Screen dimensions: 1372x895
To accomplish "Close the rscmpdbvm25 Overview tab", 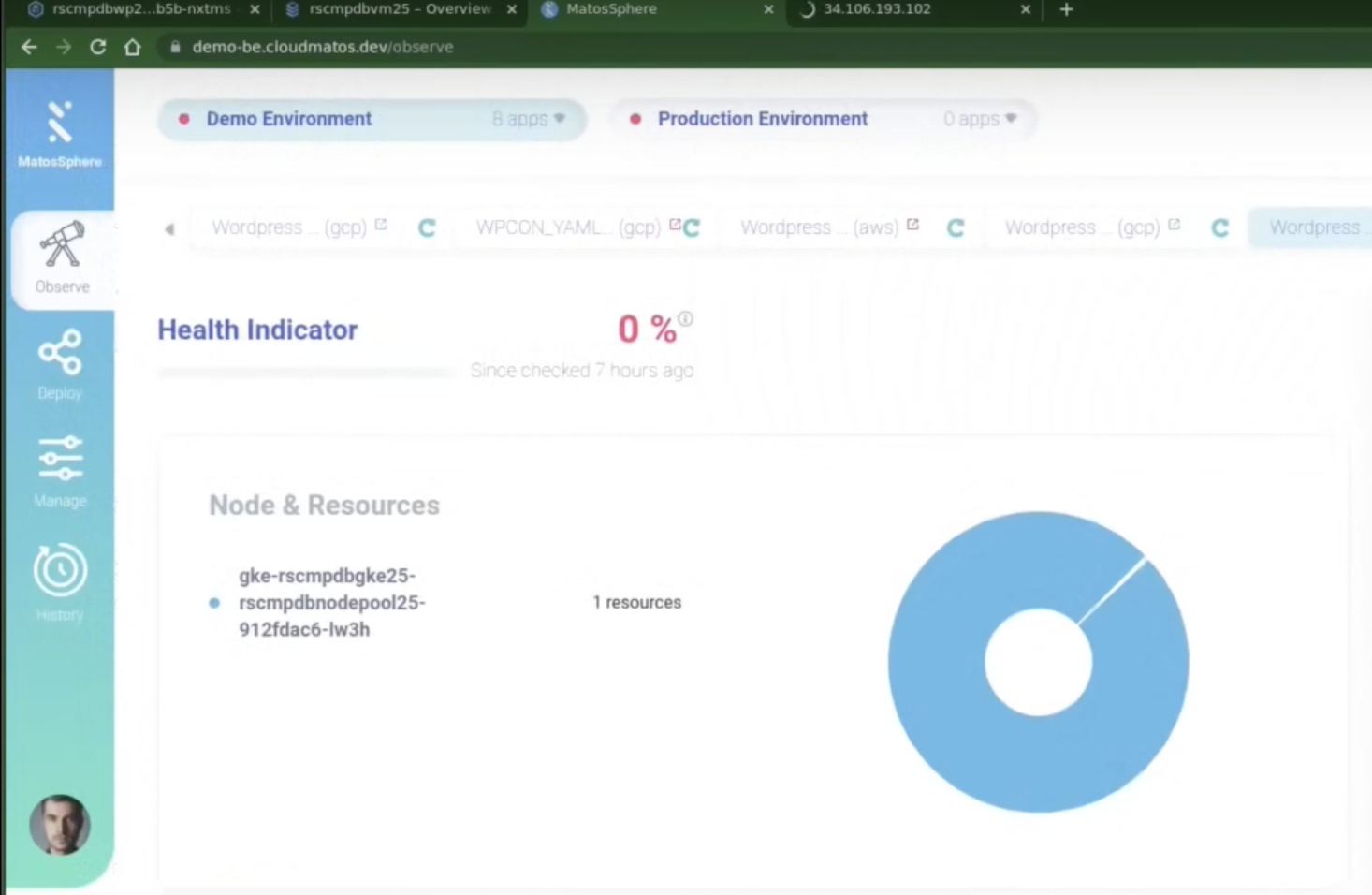I will click(512, 9).
